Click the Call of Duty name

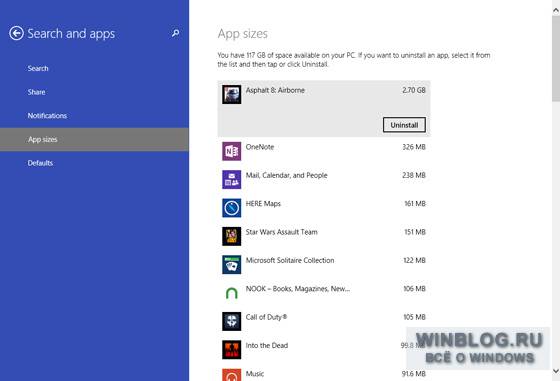(266, 317)
